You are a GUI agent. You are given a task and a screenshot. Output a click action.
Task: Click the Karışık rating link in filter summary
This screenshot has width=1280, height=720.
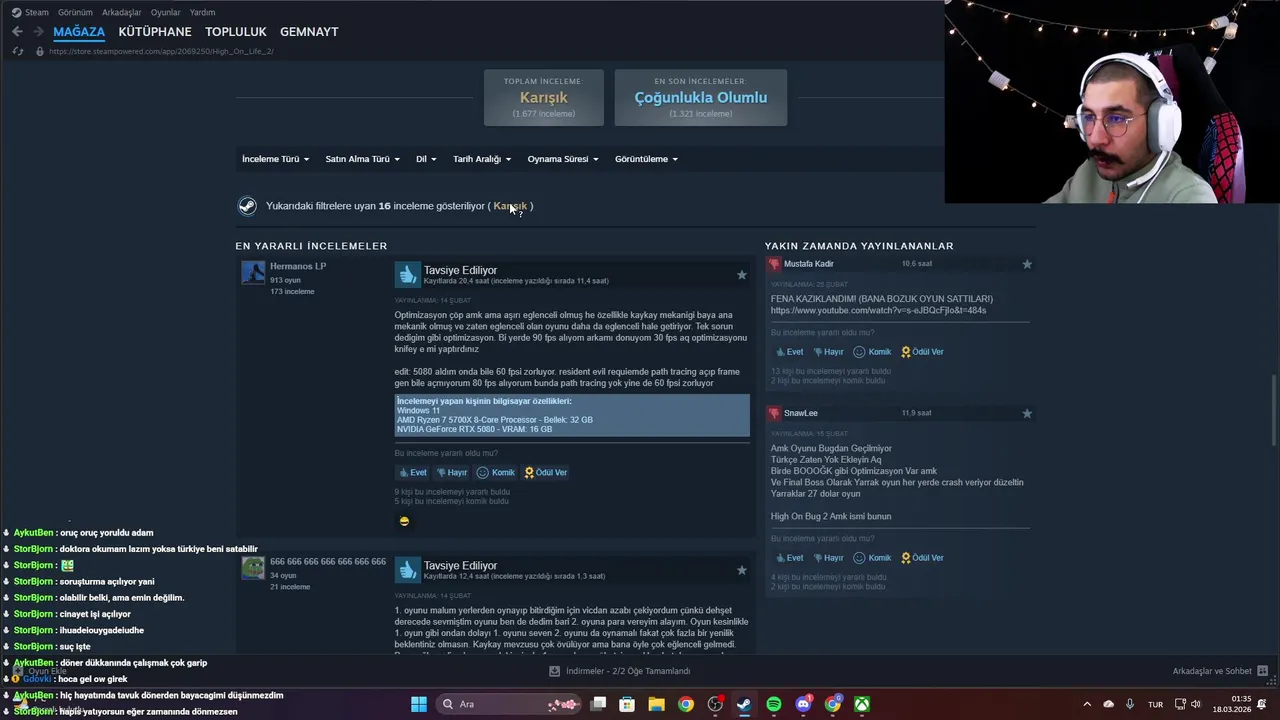tap(510, 206)
